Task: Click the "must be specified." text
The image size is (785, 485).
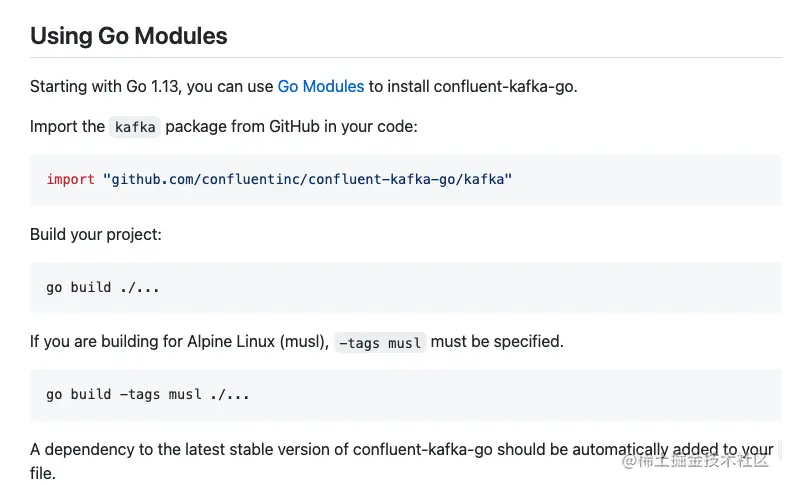Action: click(x=497, y=341)
